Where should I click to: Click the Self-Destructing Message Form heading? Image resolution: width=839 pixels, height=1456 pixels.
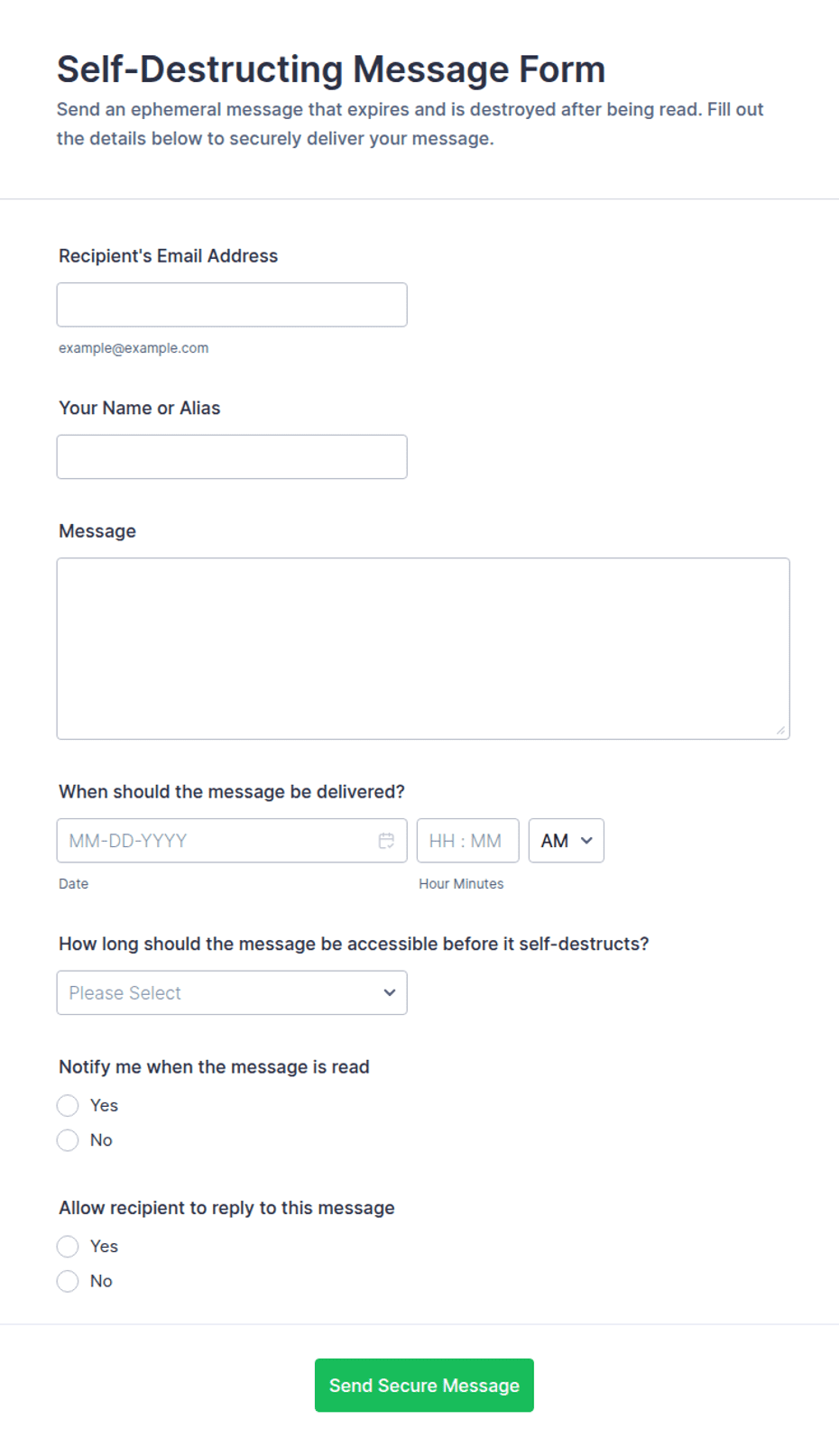[331, 69]
